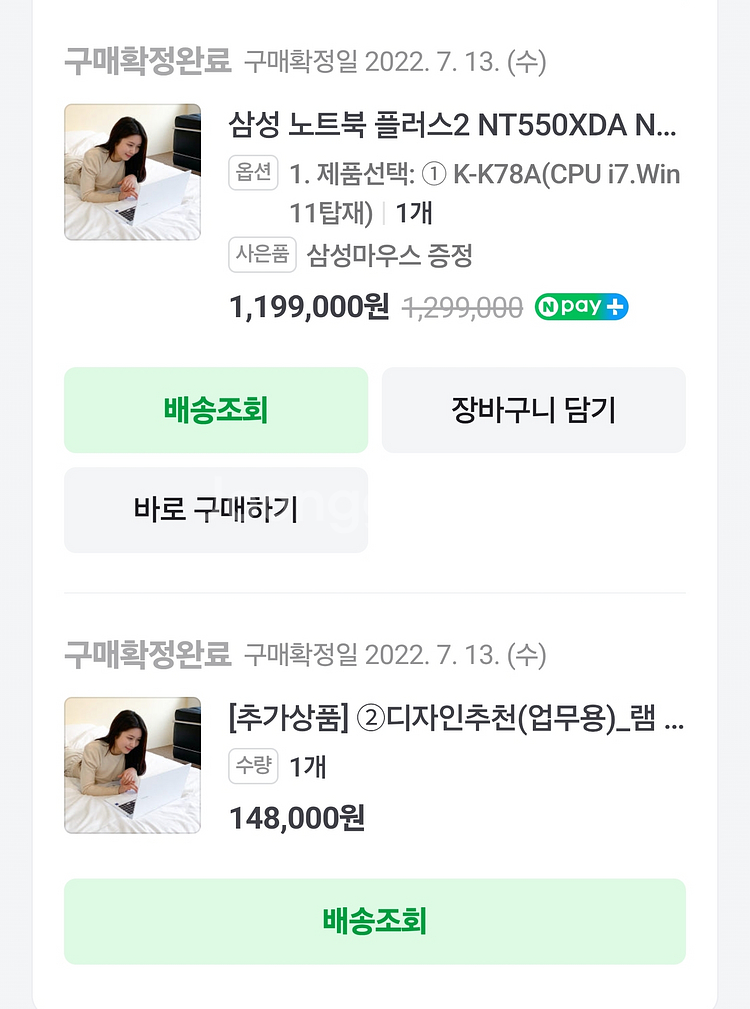Open the Samsung notebook product thumbnail
This screenshot has height=1009, width=750.
pyautogui.click(x=132, y=172)
